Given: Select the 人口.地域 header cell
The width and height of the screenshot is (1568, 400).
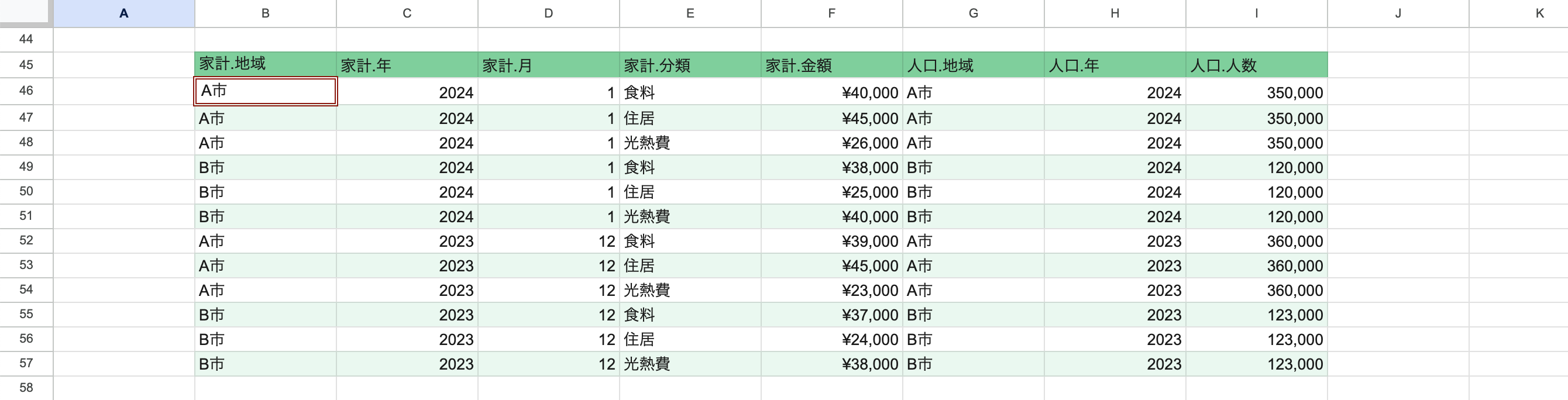Looking at the screenshot, I should [973, 65].
